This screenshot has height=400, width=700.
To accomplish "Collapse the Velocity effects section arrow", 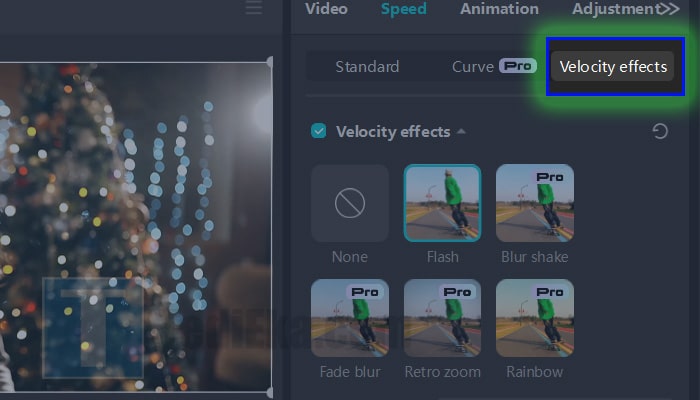I will (x=461, y=131).
